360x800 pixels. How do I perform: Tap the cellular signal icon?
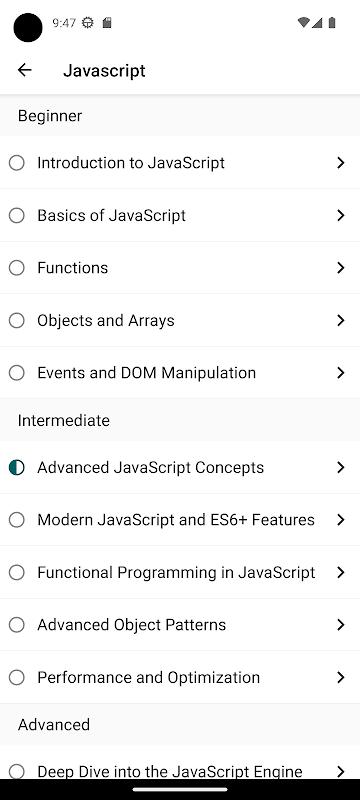pyautogui.click(x=317, y=22)
